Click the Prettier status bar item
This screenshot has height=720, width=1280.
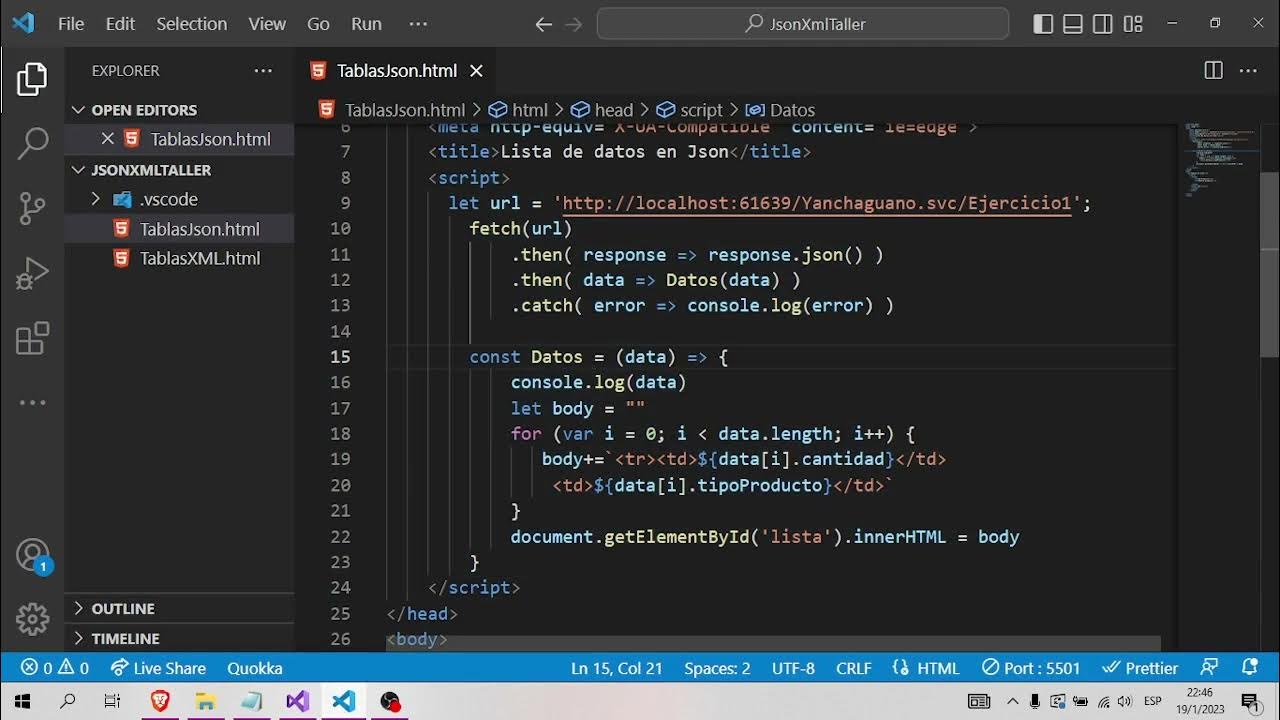(x=1140, y=668)
